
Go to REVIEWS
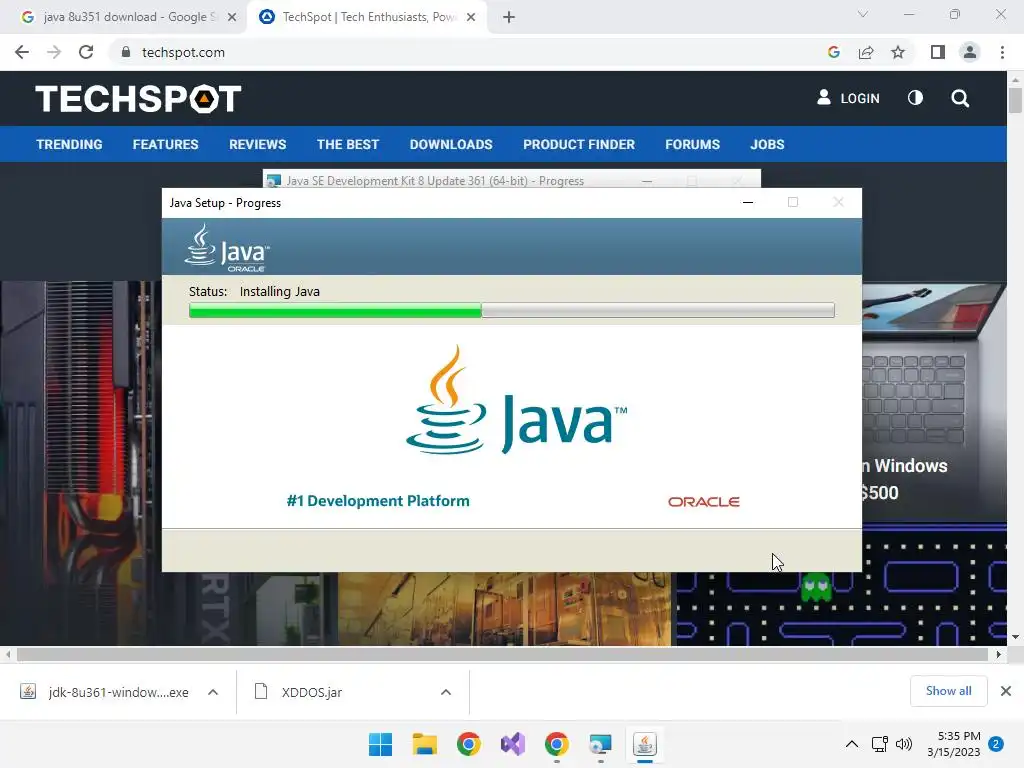click(x=257, y=144)
